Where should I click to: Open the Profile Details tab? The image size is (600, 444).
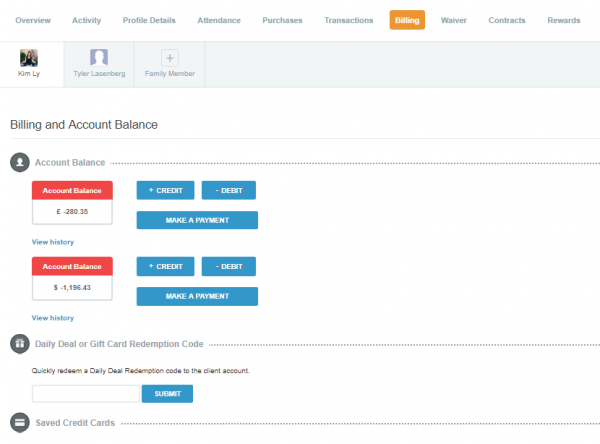point(149,20)
